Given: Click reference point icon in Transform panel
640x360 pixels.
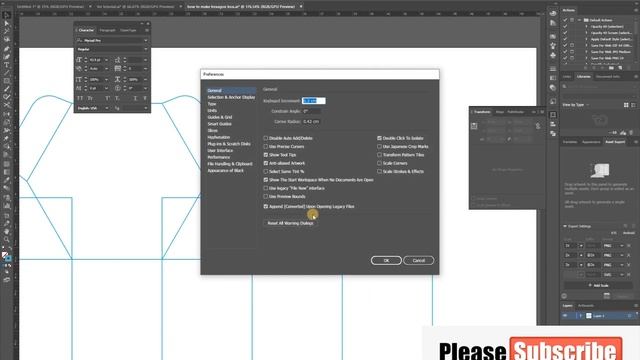Looking at the screenshot, I should [474, 126].
